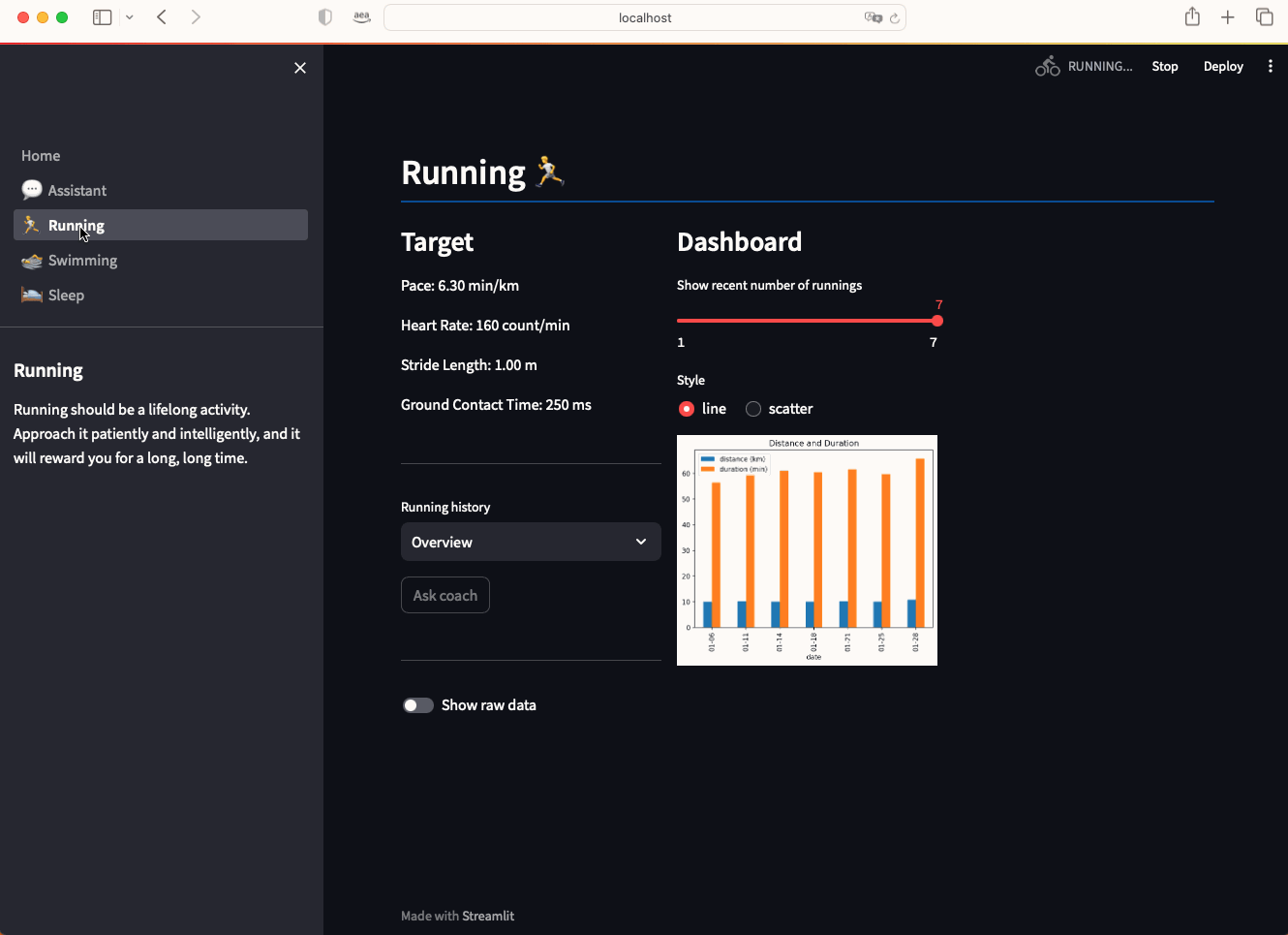Click the Safari sidebar toggle icon
1288x935 pixels.
102,17
